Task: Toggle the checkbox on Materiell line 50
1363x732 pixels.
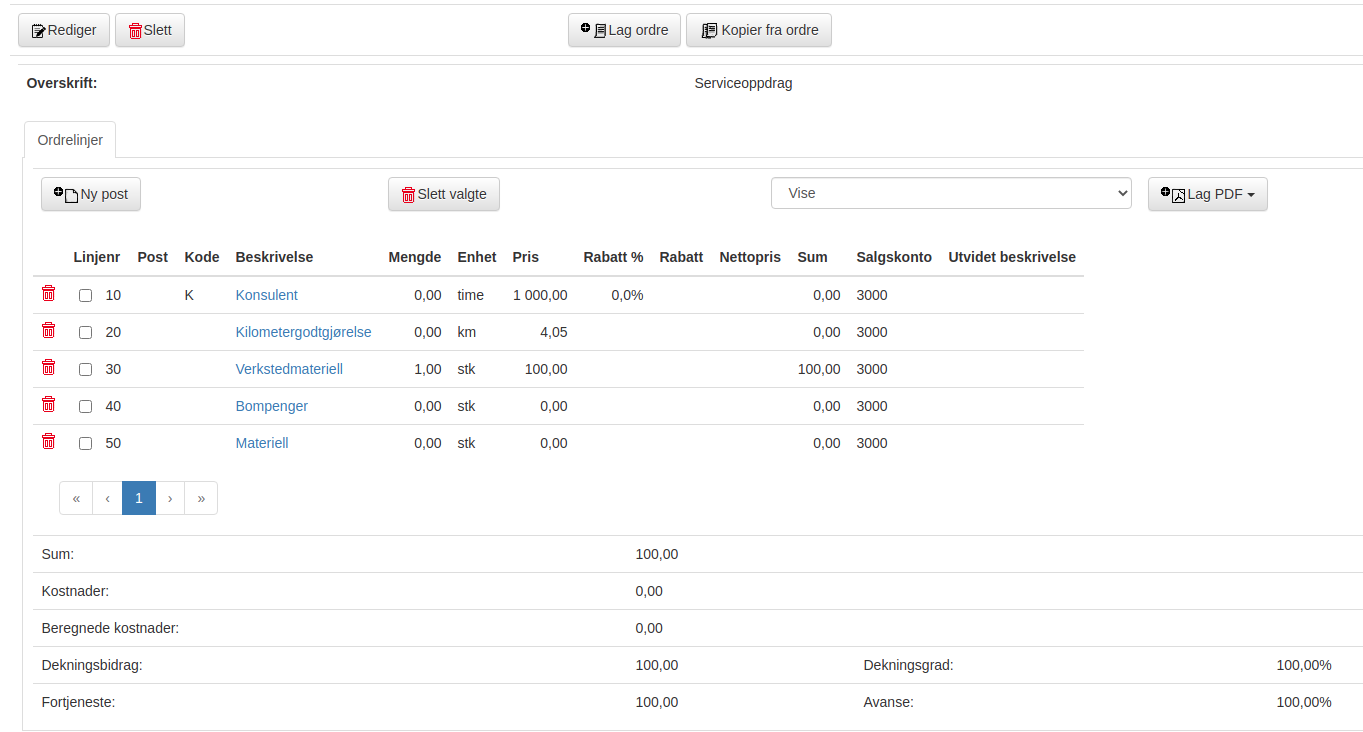Action: pos(86,444)
